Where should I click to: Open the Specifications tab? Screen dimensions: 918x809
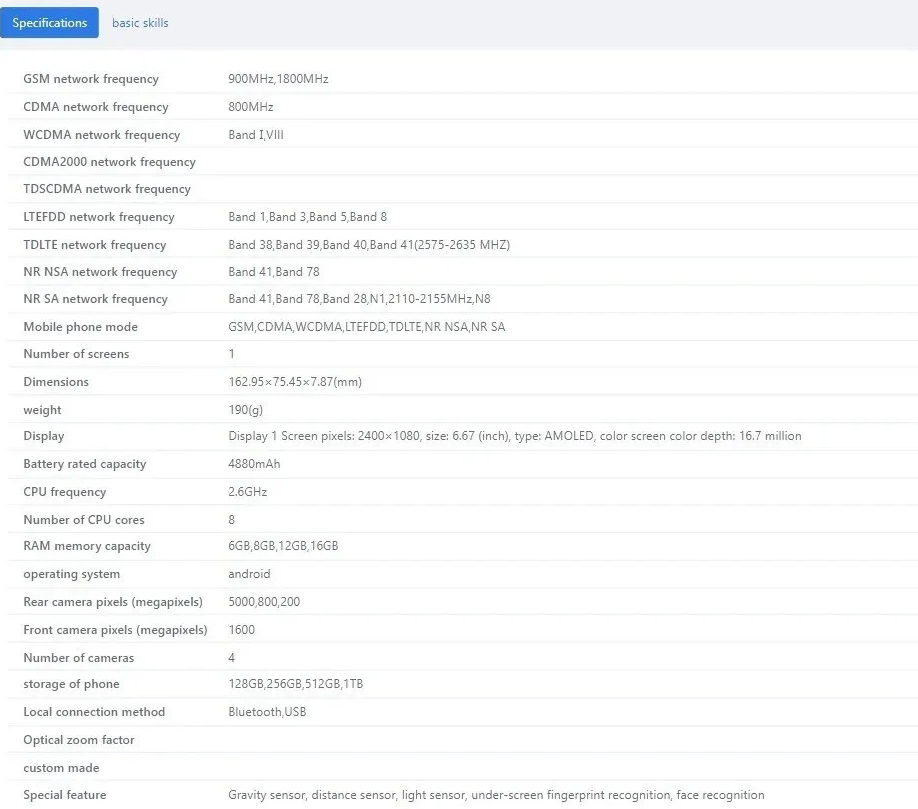pyautogui.click(x=49, y=23)
